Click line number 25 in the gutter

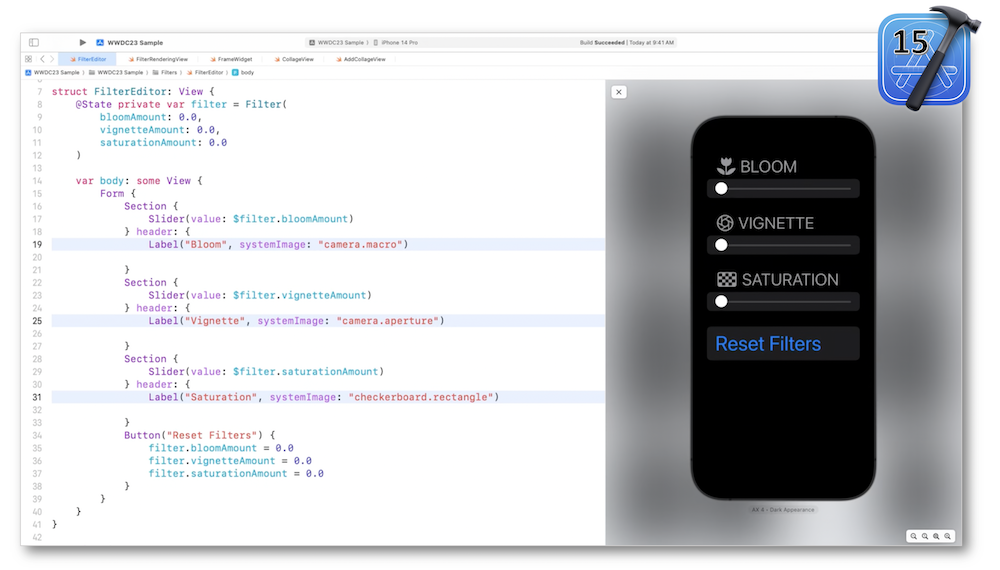pos(37,321)
